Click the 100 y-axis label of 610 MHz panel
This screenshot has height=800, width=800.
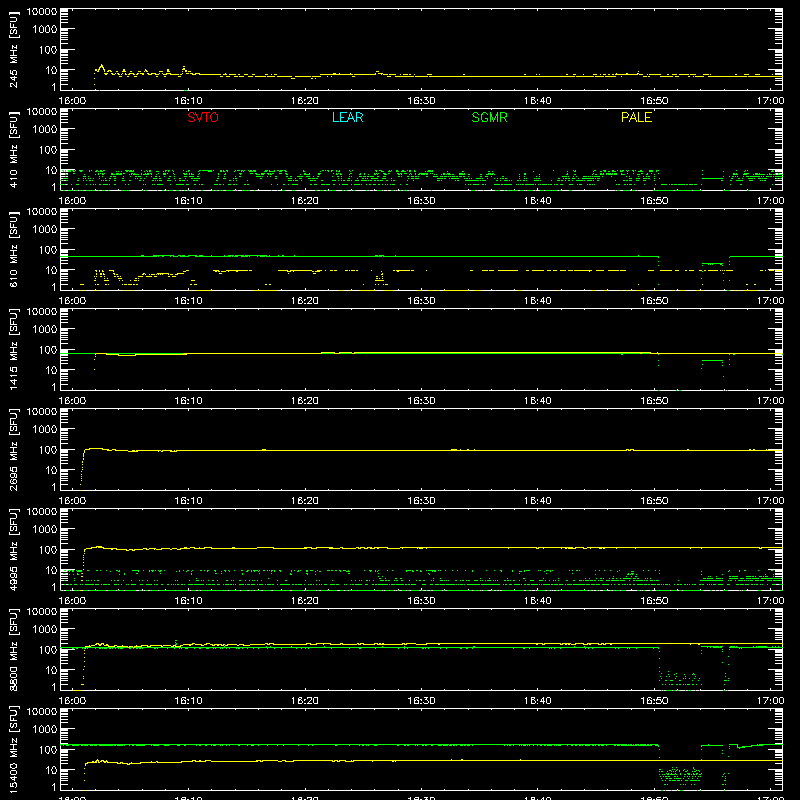click(48, 249)
